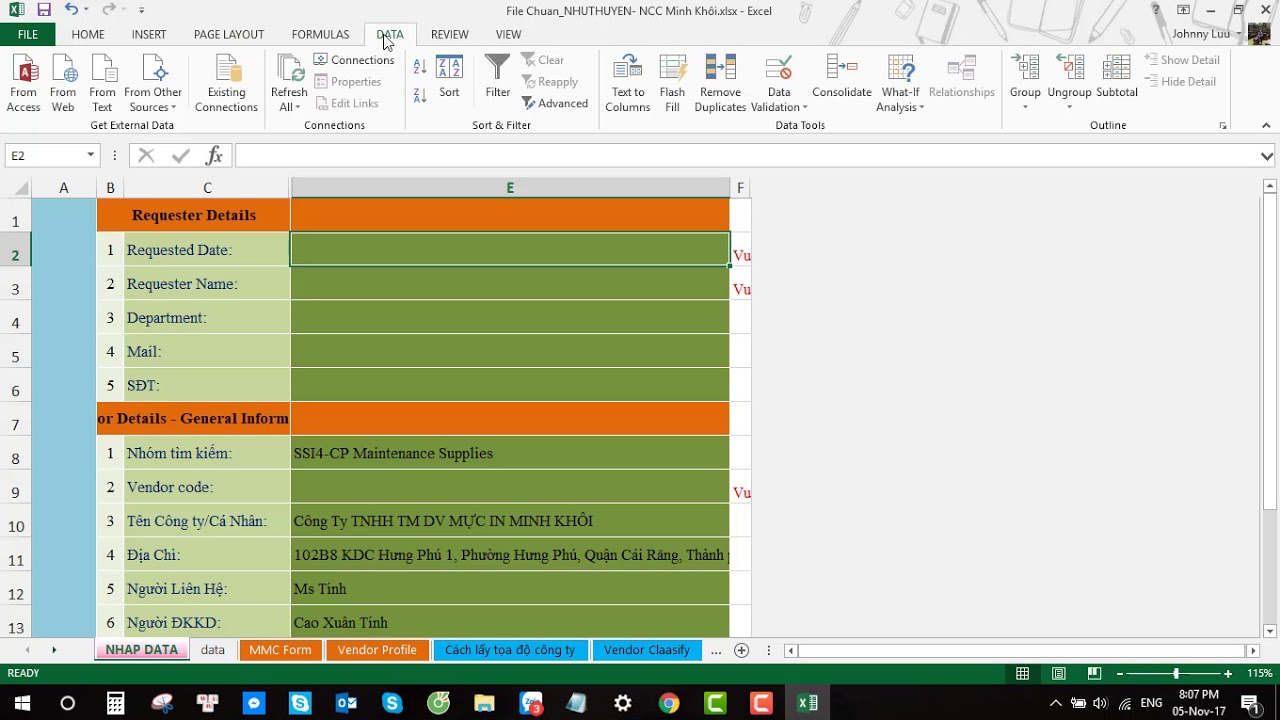Select column E header
This screenshot has height=720, width=1280.
click(x=510, y=188)
